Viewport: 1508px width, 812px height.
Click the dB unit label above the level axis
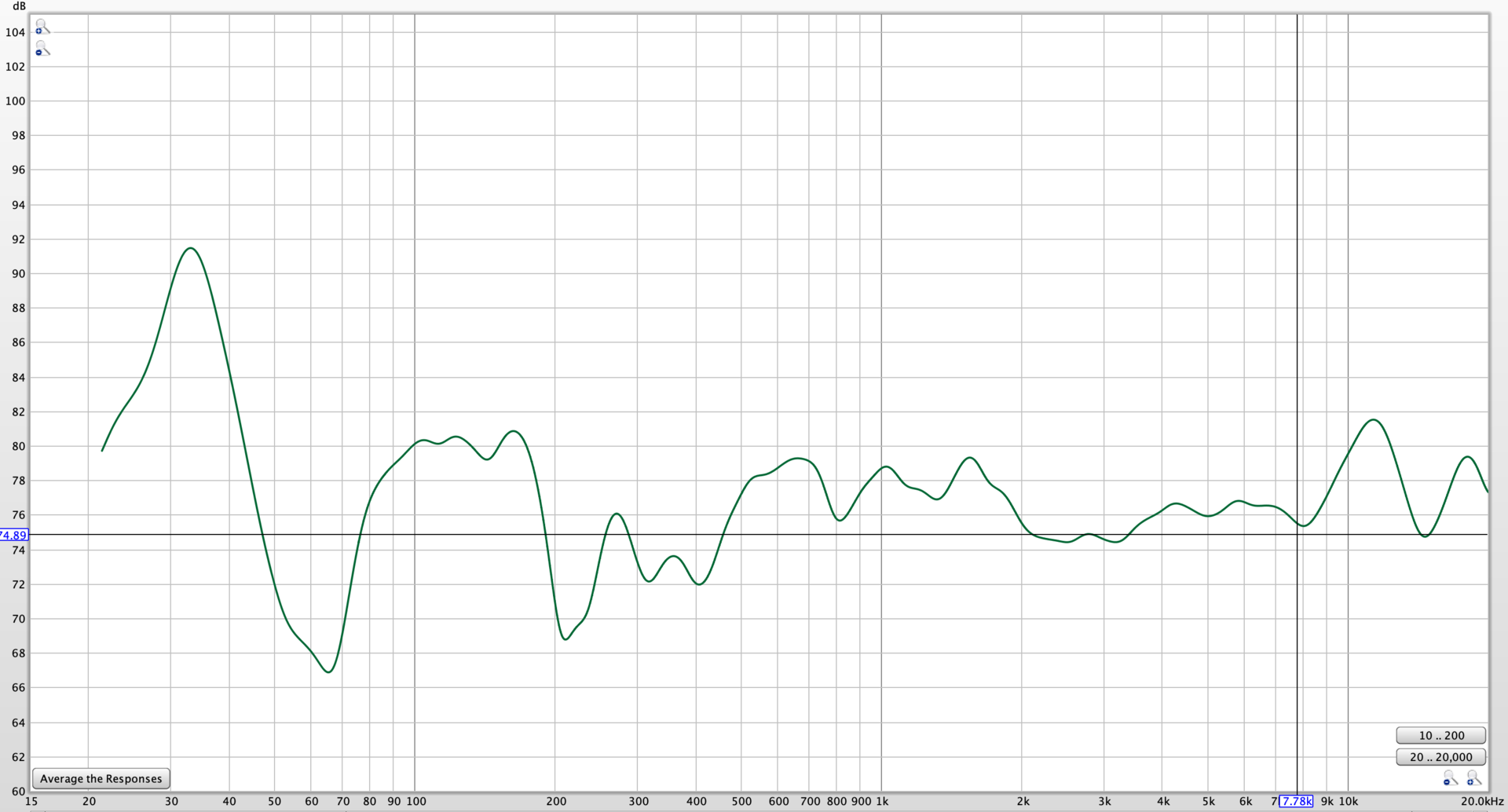click(x=19, y=6)
